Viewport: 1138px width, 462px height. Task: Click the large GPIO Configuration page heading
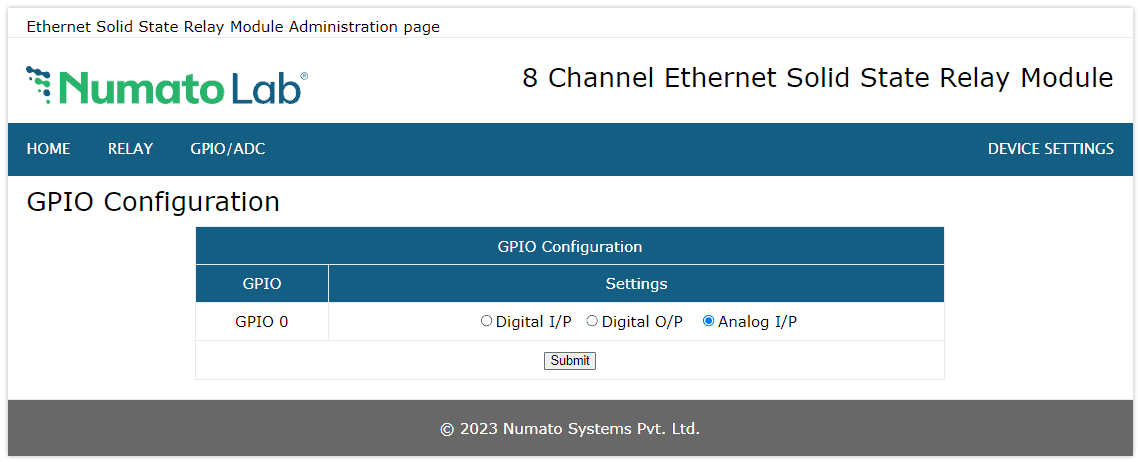tap(153, 202)
